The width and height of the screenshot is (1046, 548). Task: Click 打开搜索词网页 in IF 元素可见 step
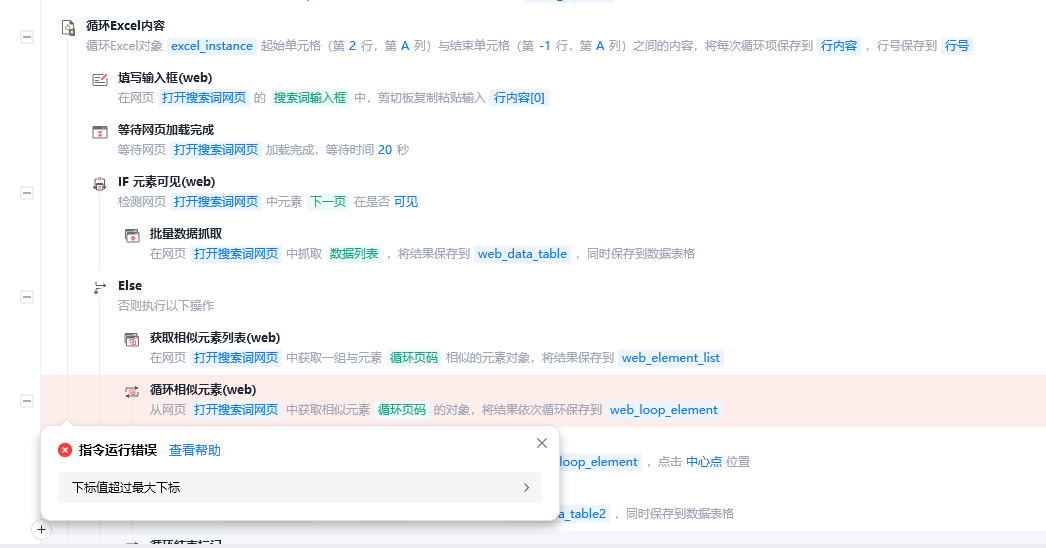215,202
